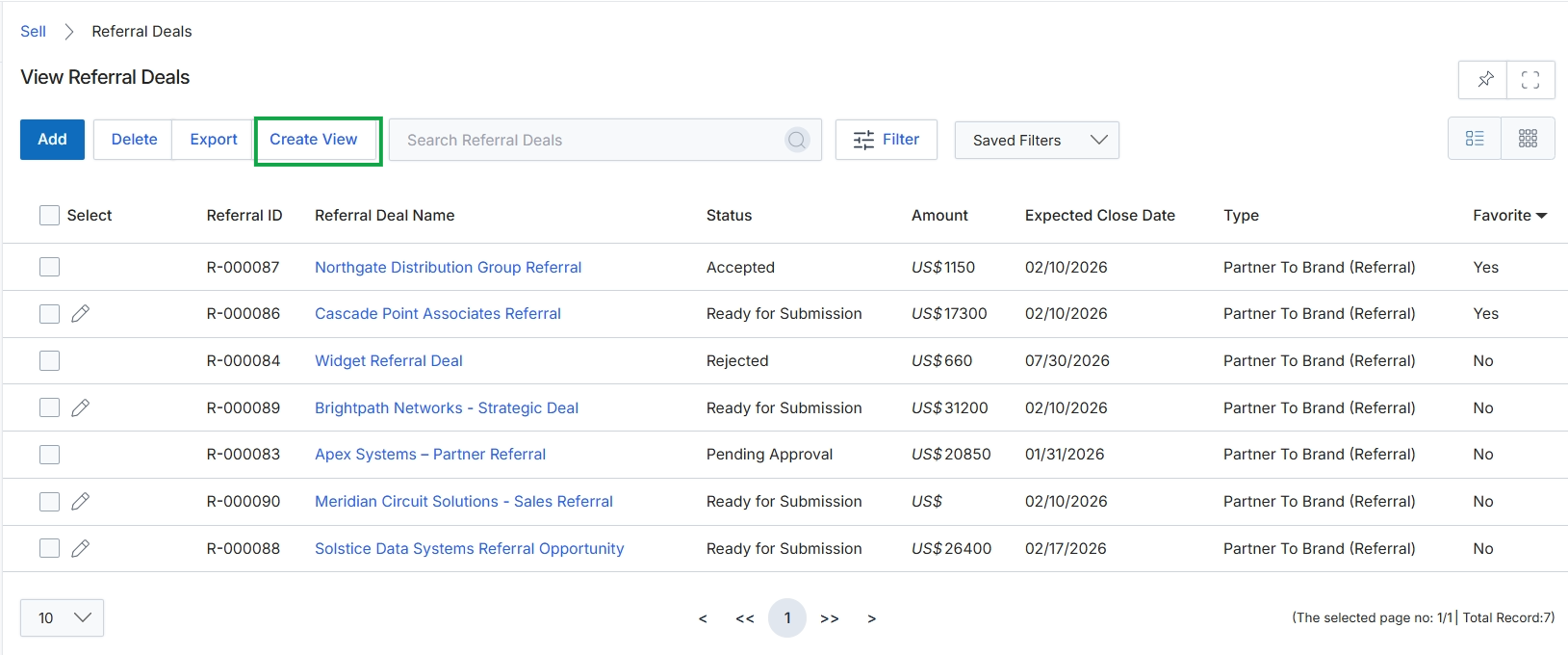
Task: Check the box for R-000090
Action: (49, 501)
